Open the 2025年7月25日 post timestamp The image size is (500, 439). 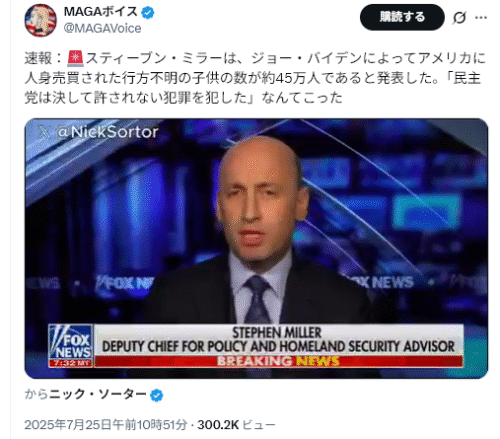[106, 425]
